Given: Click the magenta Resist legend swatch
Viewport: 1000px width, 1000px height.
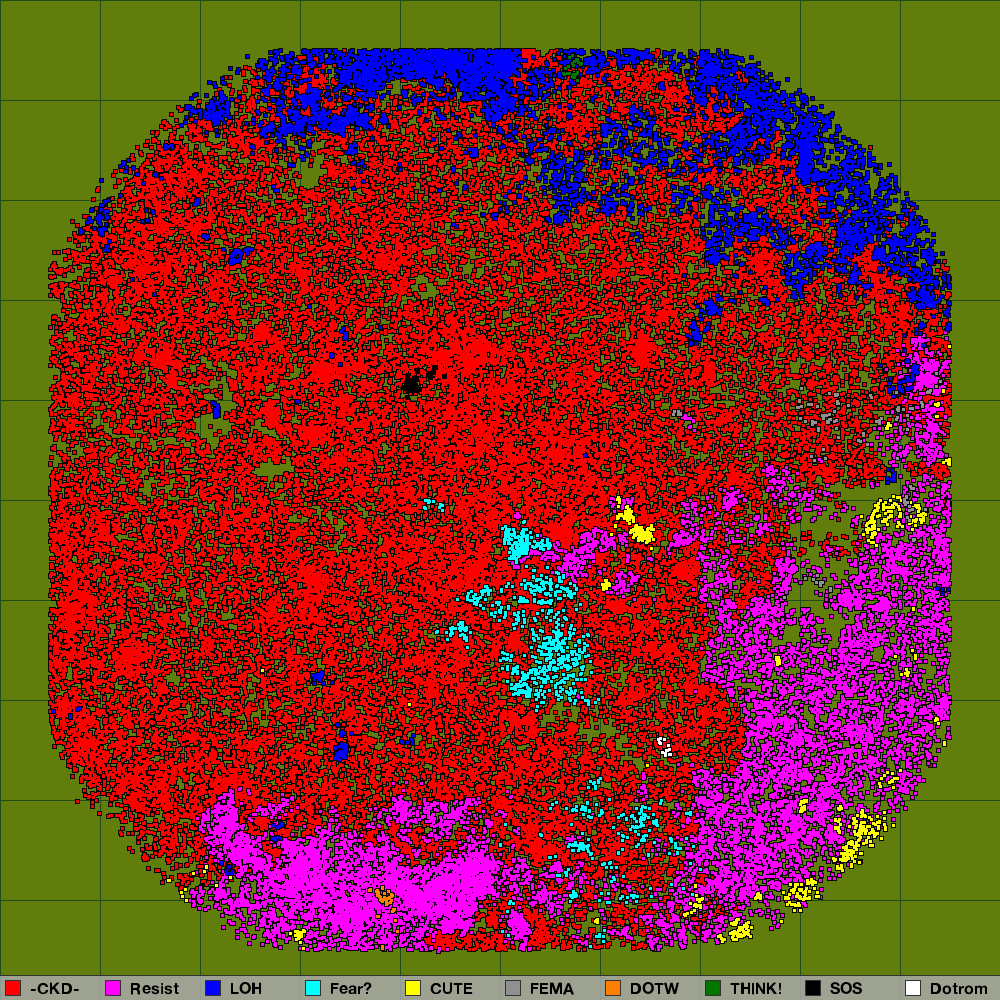Looking at the screenshot, I should 113,988.
